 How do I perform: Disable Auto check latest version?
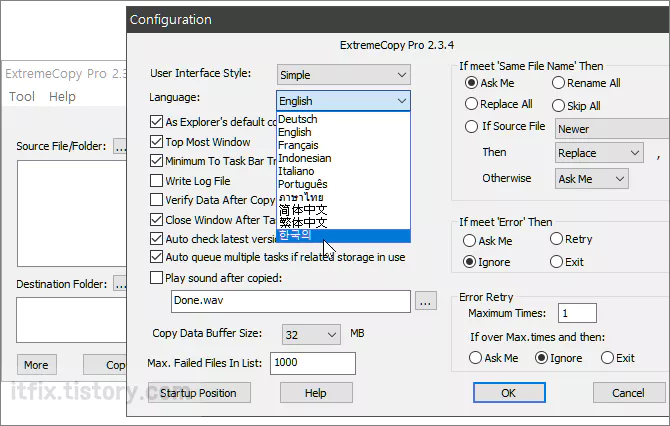point(156,238)
